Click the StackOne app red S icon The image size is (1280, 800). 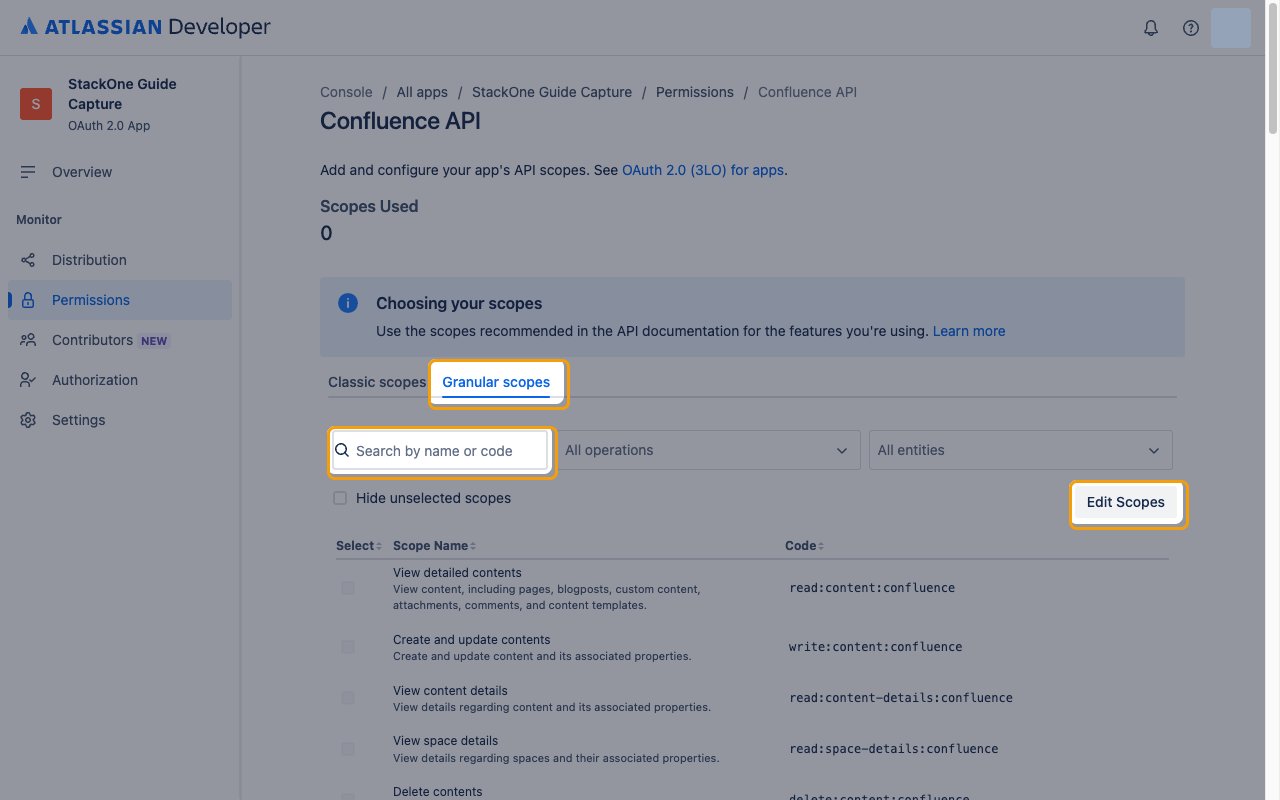36,104
